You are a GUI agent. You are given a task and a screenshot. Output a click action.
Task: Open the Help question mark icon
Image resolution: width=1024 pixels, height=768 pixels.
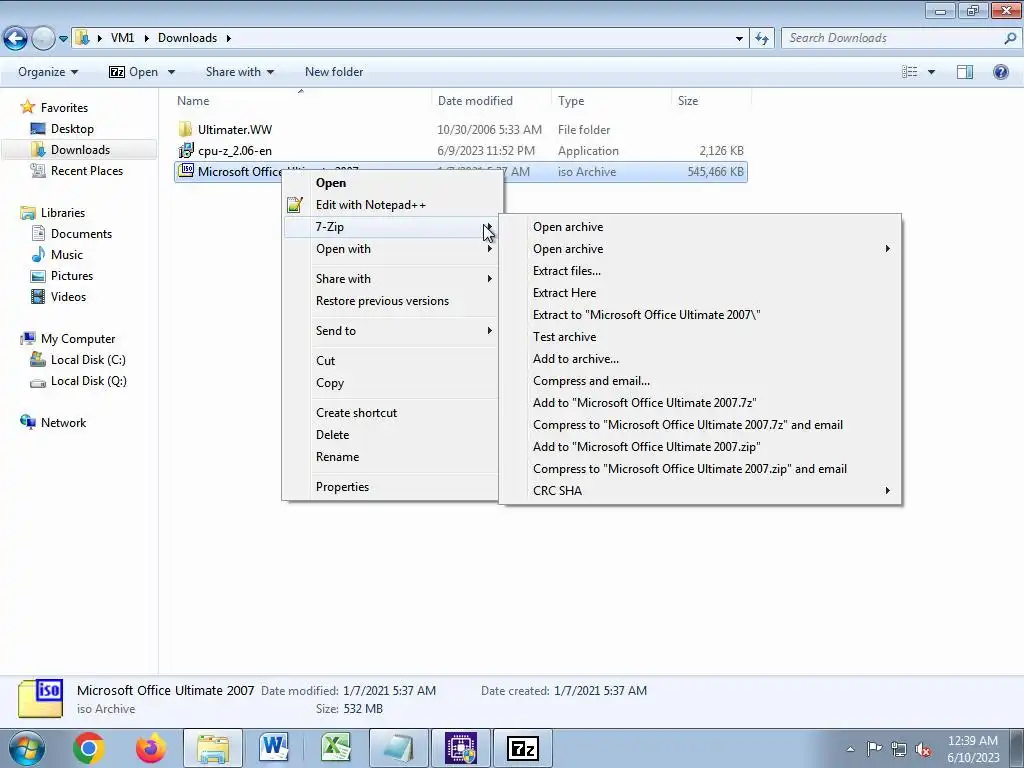click(1000, 72)
